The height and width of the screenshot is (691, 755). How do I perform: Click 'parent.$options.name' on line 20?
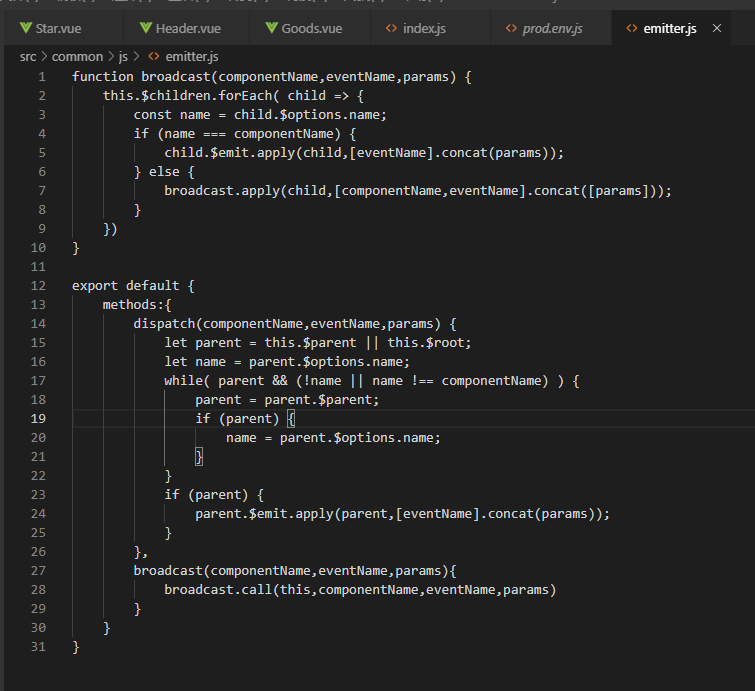357,438
